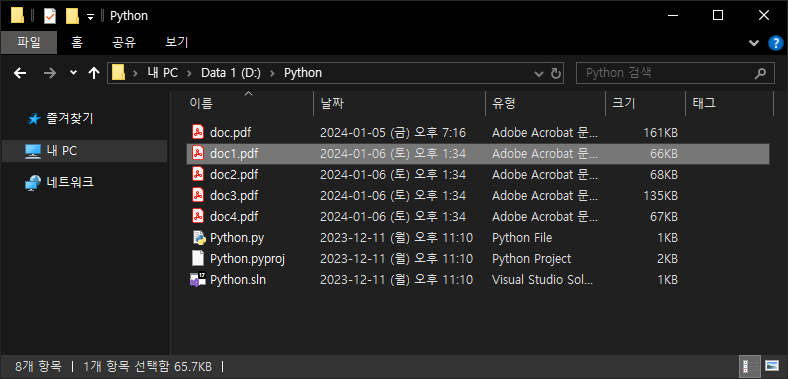The image size is (788, 379).
Task: Sort by the 크기 column header
Action: tap(645, 104)
